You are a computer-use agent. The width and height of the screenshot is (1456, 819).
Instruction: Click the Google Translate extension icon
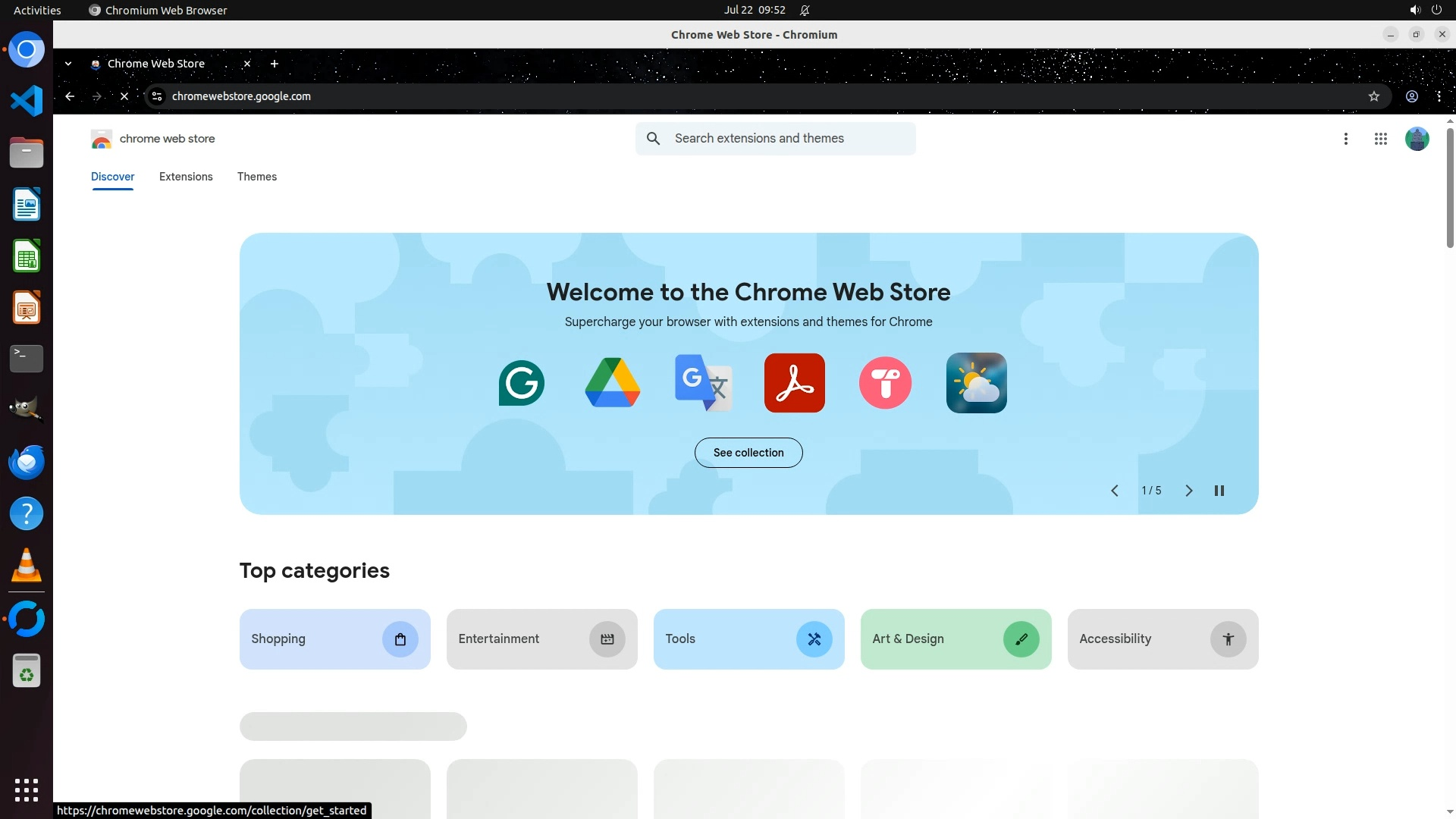pyautogui.click(x=703, y=383)
